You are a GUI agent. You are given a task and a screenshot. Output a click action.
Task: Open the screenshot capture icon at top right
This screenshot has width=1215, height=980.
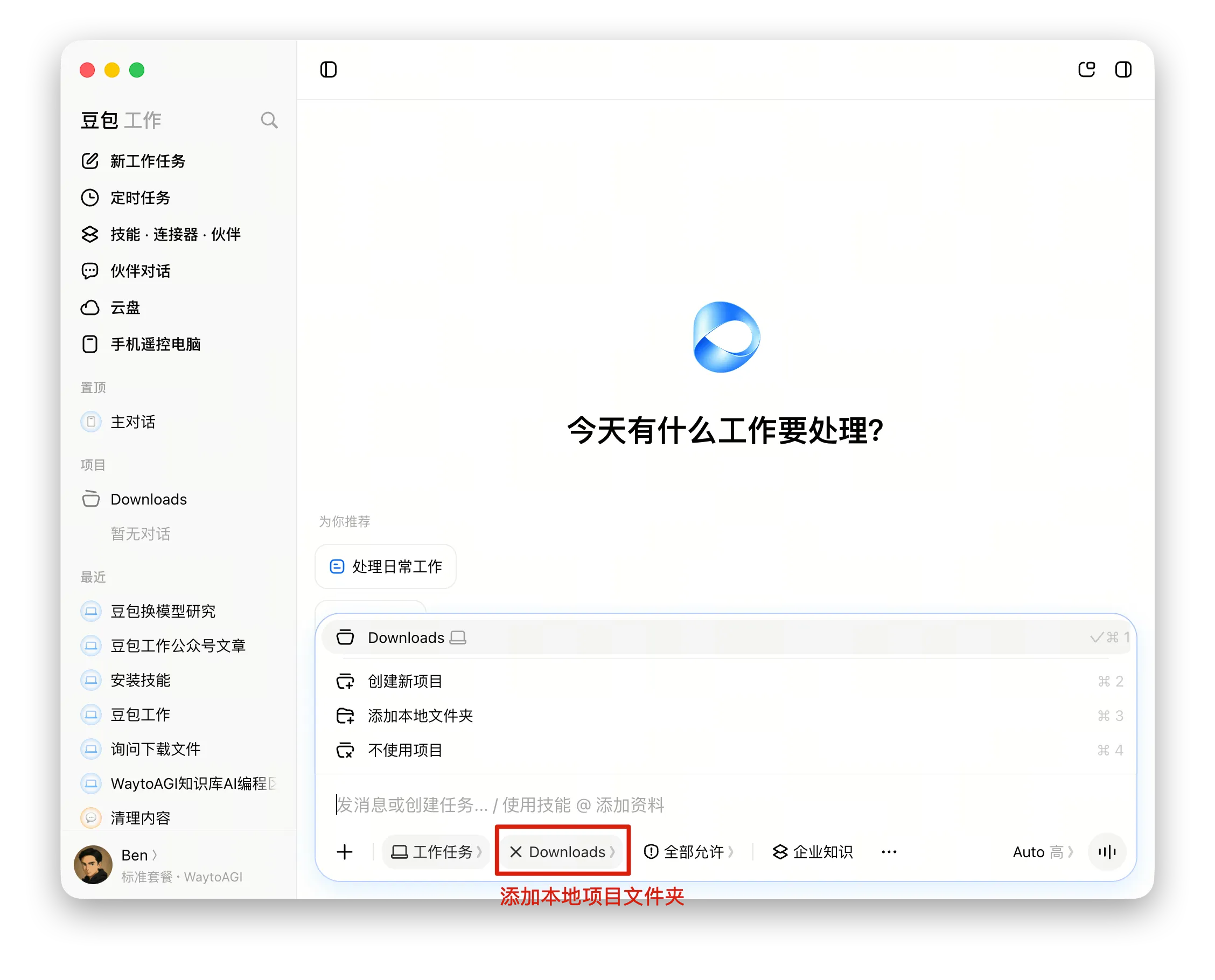tap(1086, 69)
